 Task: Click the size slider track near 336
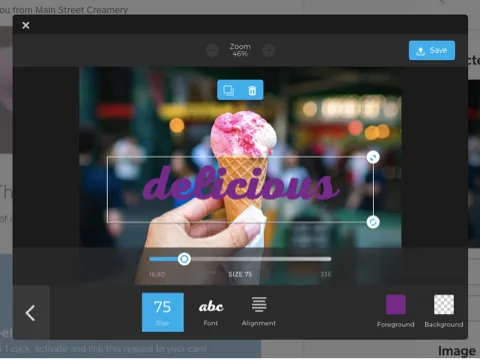click(325, 259)
